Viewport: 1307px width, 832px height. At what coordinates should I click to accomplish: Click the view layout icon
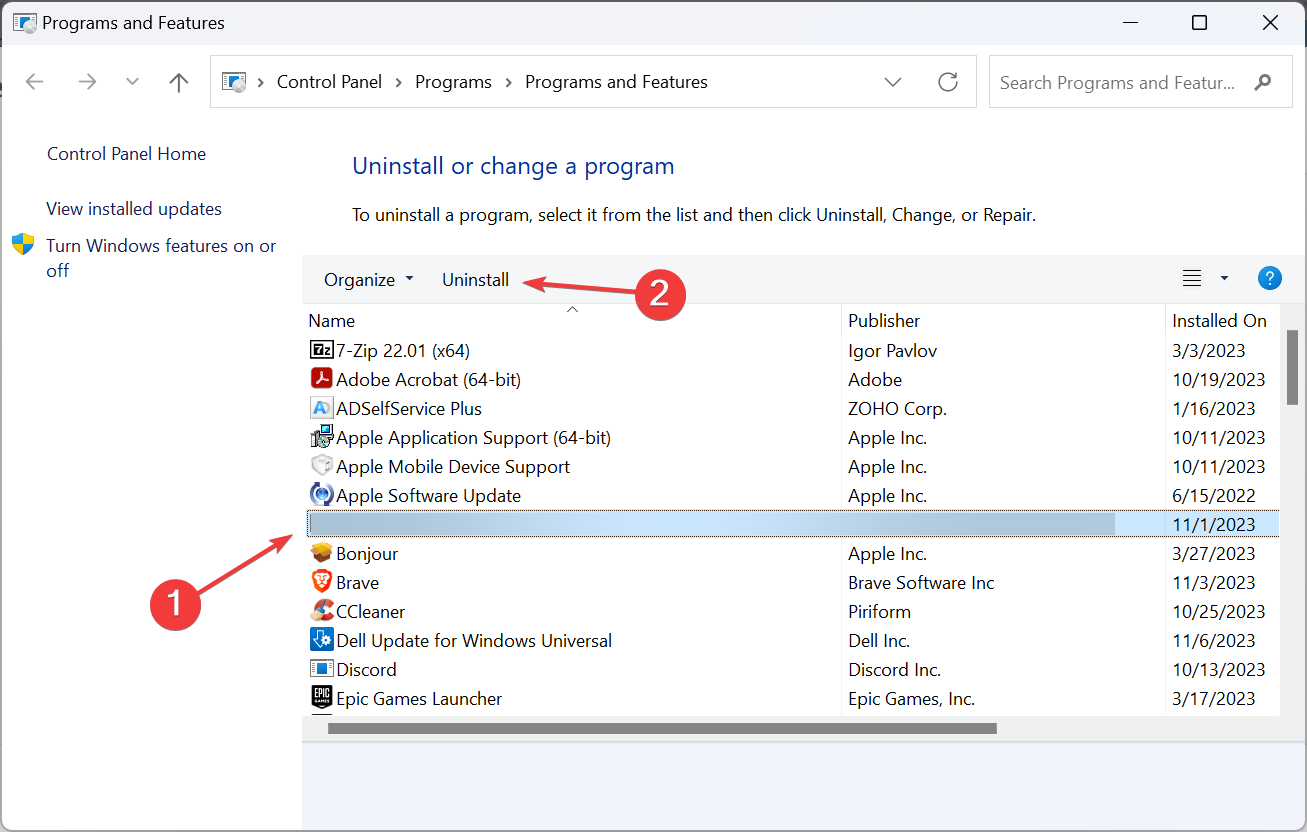click(1191, 279)
